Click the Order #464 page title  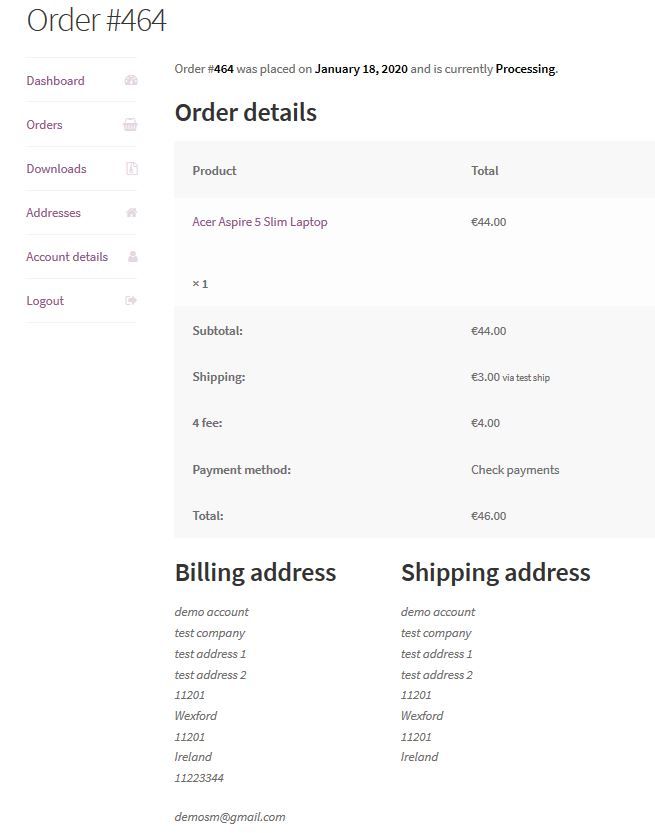point(96,20)
